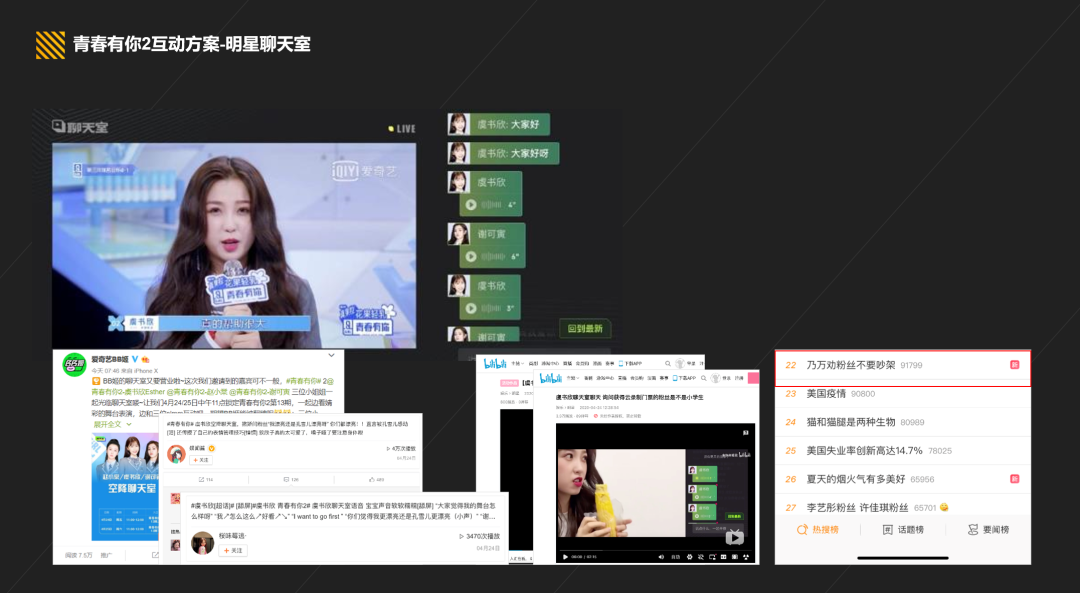Viewport: 1080px width, 593px height.
Task: Open bilibili video title 虞书欣聊天室聊天
Action: (630, 397)
